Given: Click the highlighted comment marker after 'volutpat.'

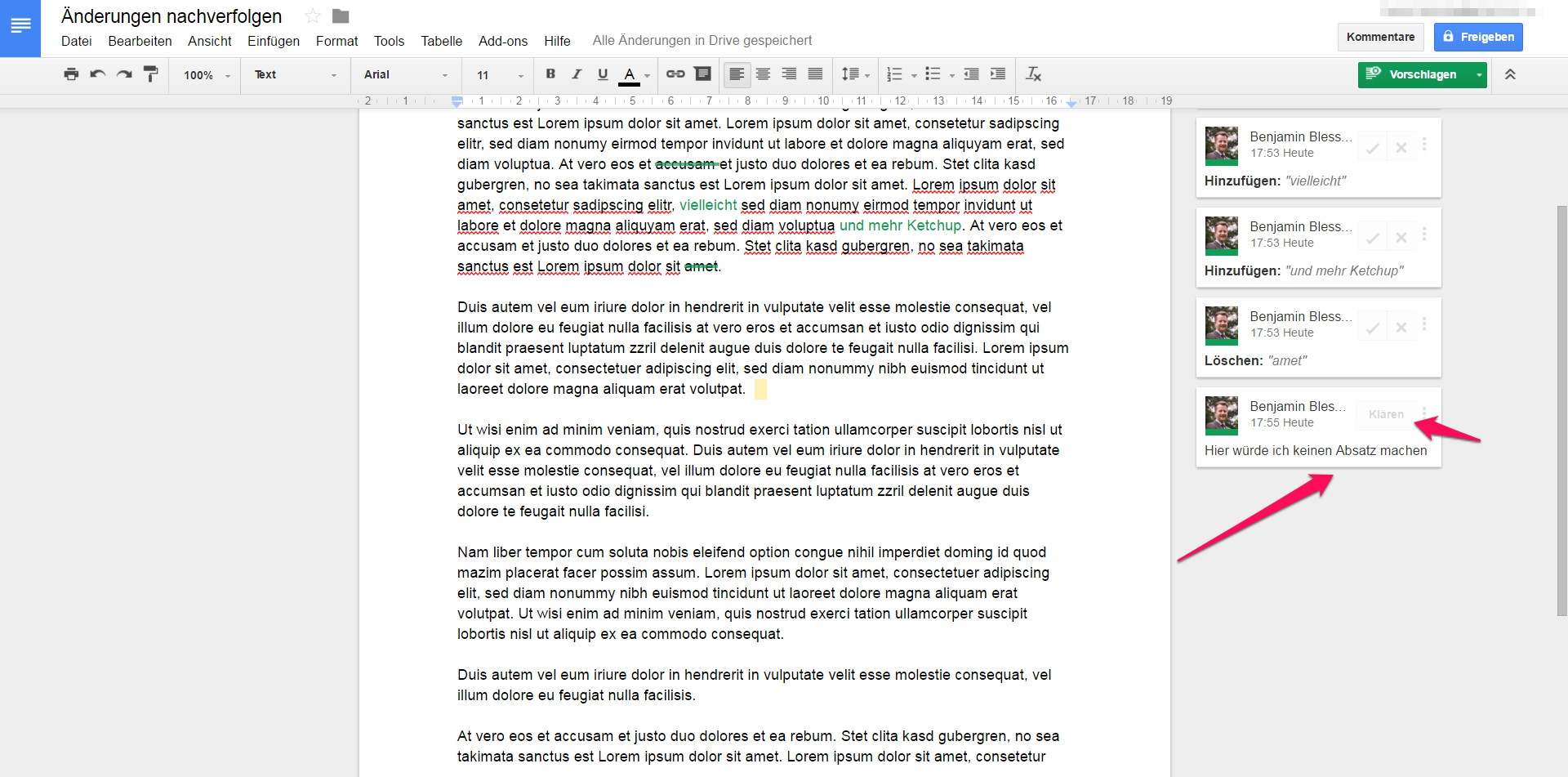Looking at the screenshot, I should (x=760, y=389).
